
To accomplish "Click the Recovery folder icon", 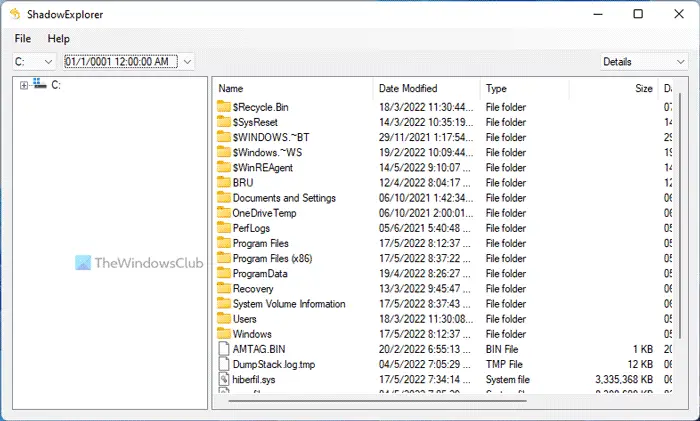I will click(x=224, y=288).
